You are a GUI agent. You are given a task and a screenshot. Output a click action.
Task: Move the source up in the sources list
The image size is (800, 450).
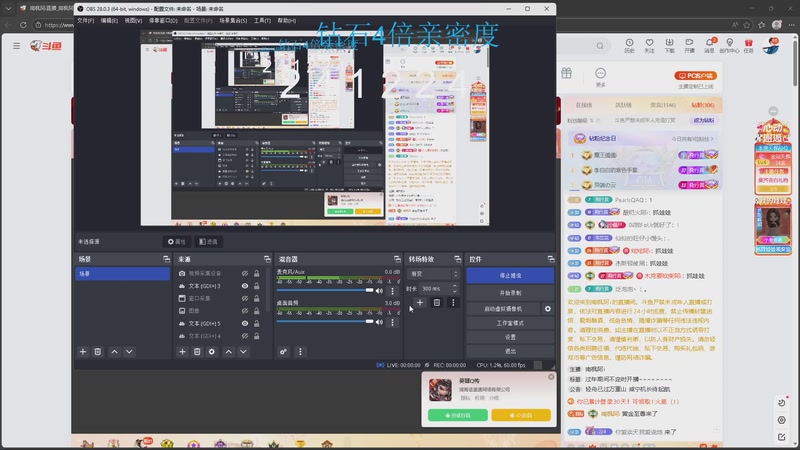pos(229,352)
